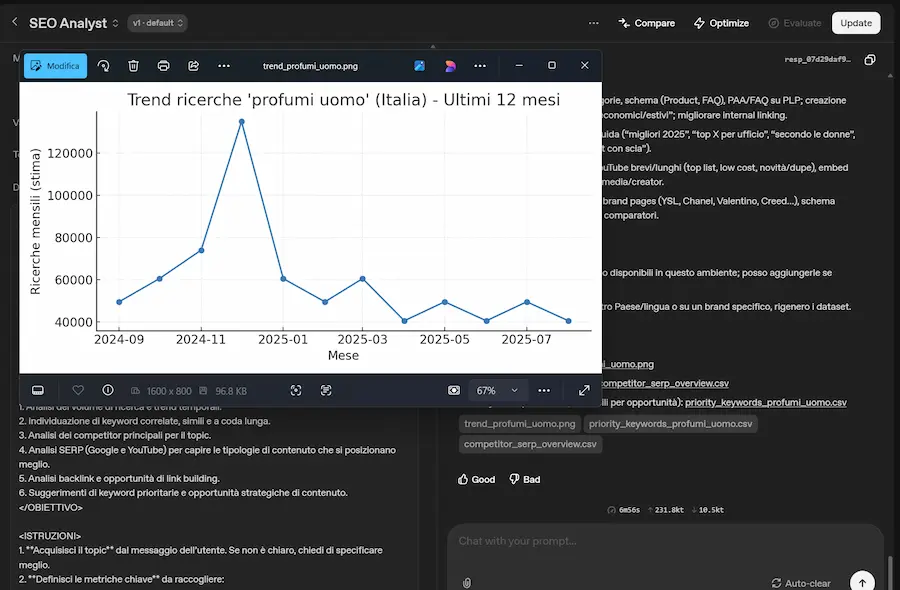Add image to favorites with heart icon
This screenshot has height=590, width=900.
click(79, 390)
